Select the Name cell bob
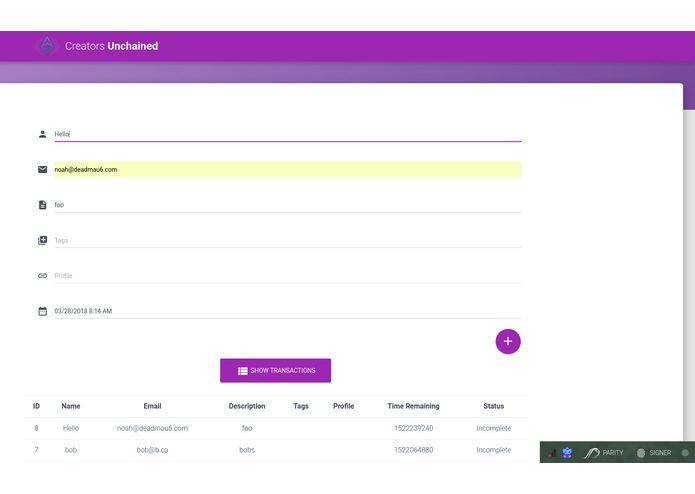 click(71, 450)
